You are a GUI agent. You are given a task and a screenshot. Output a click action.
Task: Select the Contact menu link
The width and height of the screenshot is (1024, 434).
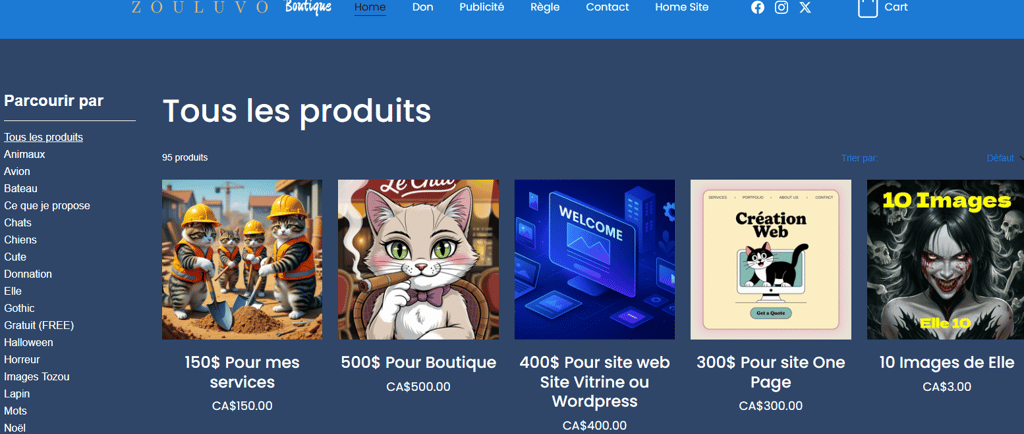(607, 7)
